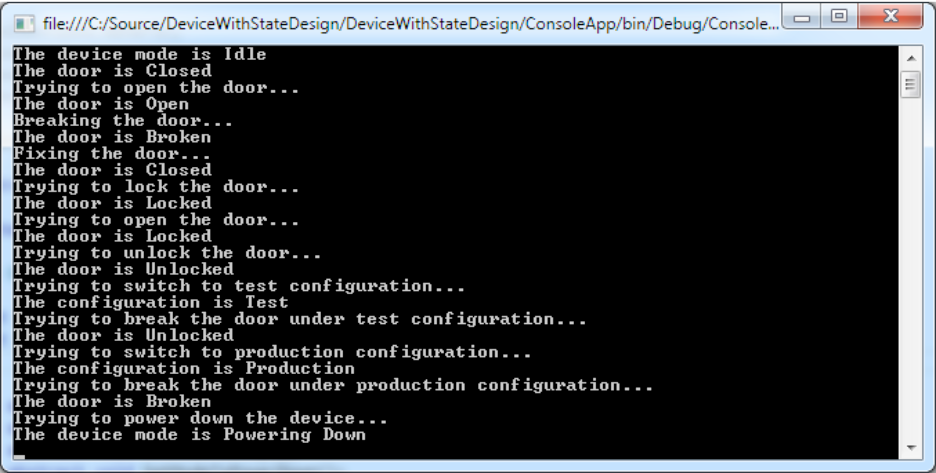The image size is (936, 473).
Task: Click "The configuration is Test" output
Action: pos(150,303)
